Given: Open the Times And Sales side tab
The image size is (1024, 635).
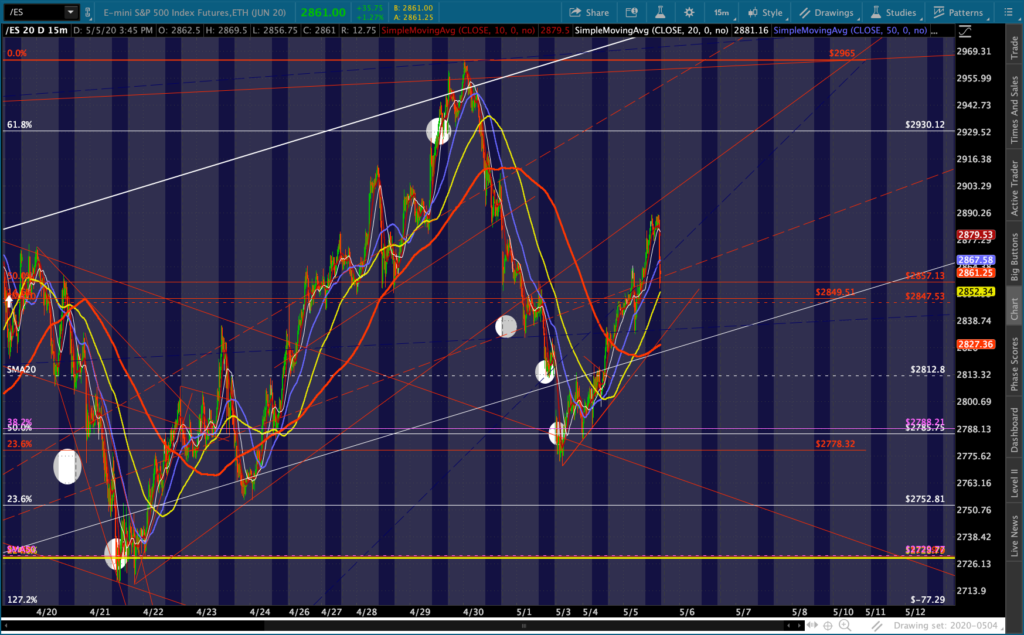Looking at the screenshot, I should (1014, 110).
